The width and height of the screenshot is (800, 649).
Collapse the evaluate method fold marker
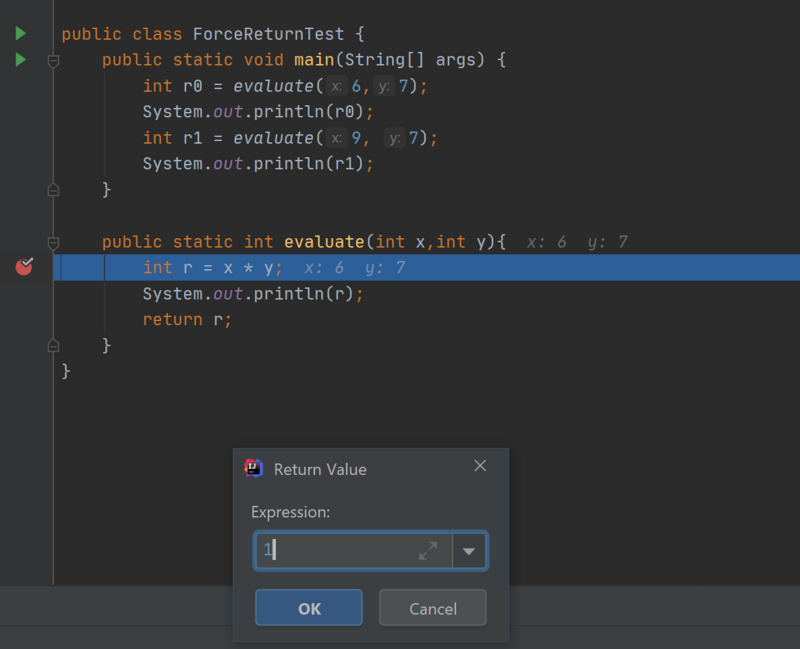(53, 242)
